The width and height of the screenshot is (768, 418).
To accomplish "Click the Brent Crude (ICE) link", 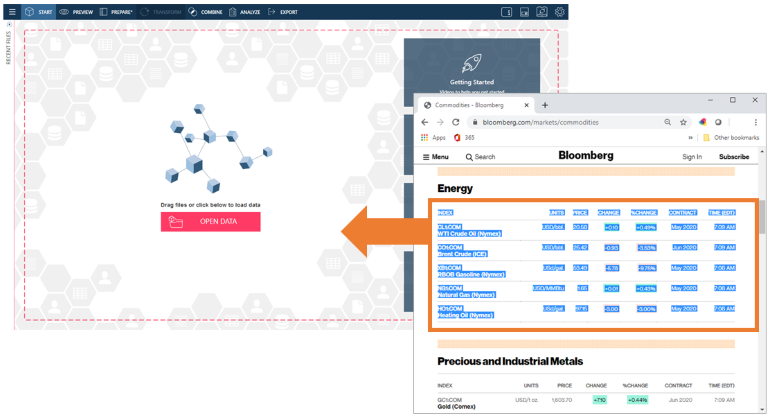I will tap(462, 254).
